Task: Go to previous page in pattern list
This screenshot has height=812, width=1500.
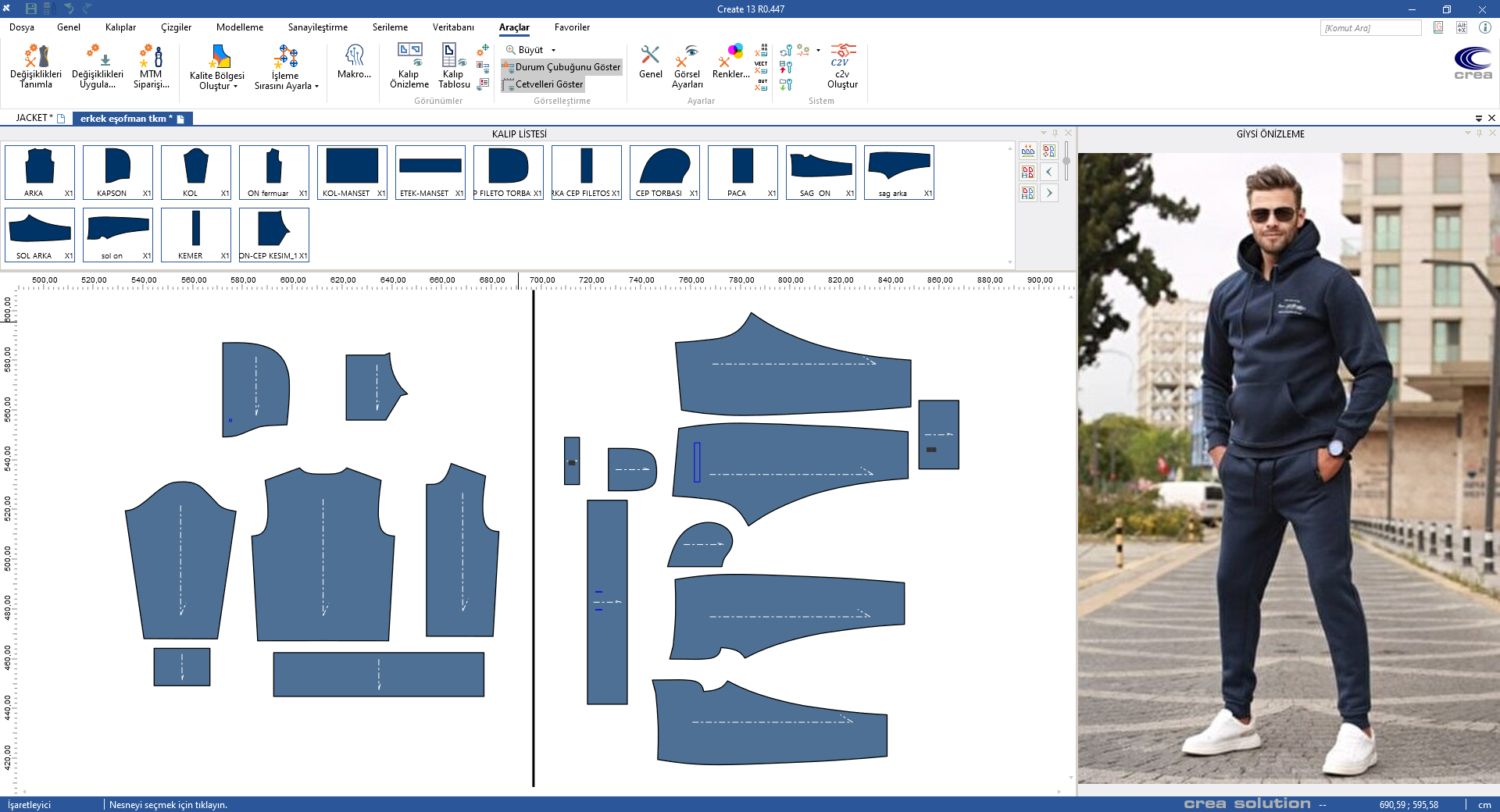Action: 1049,172
